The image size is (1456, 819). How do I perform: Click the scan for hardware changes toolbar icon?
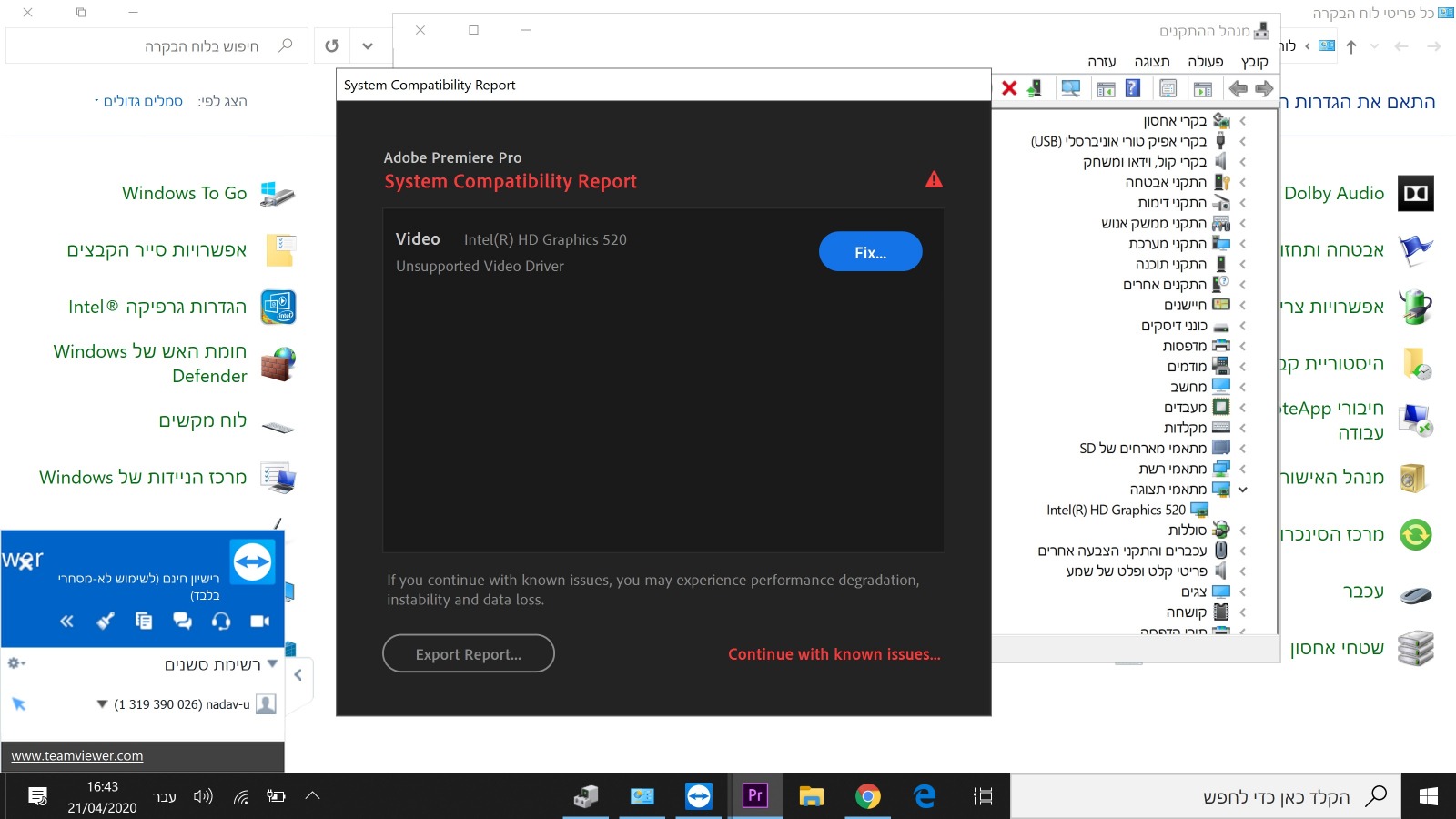[1071, 88]
